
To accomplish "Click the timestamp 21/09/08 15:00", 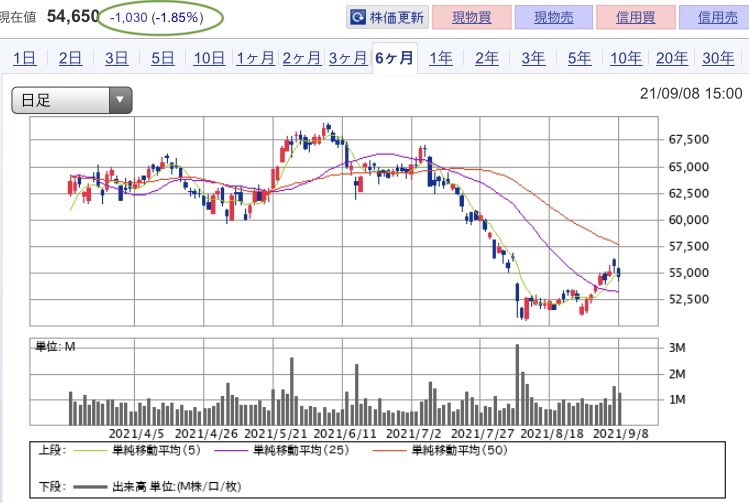I will [691, 94].
